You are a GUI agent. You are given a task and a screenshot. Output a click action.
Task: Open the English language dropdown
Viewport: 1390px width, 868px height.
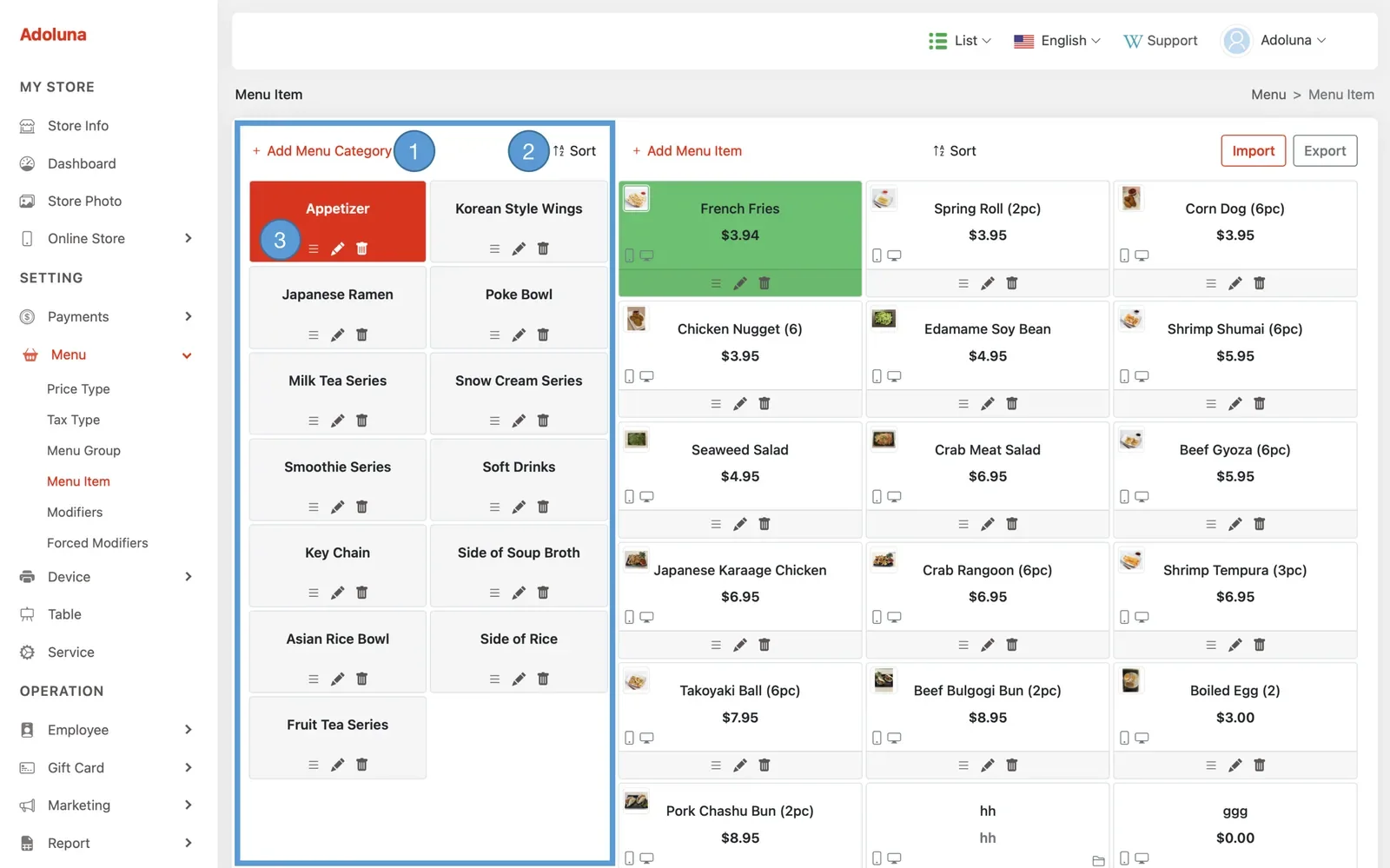click(x=1057, y=41)
